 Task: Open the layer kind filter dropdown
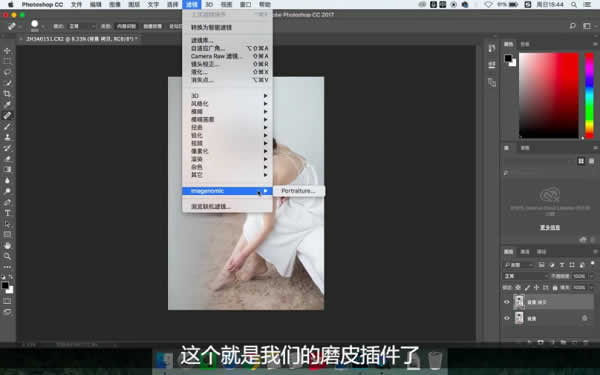tap(519, 265)
